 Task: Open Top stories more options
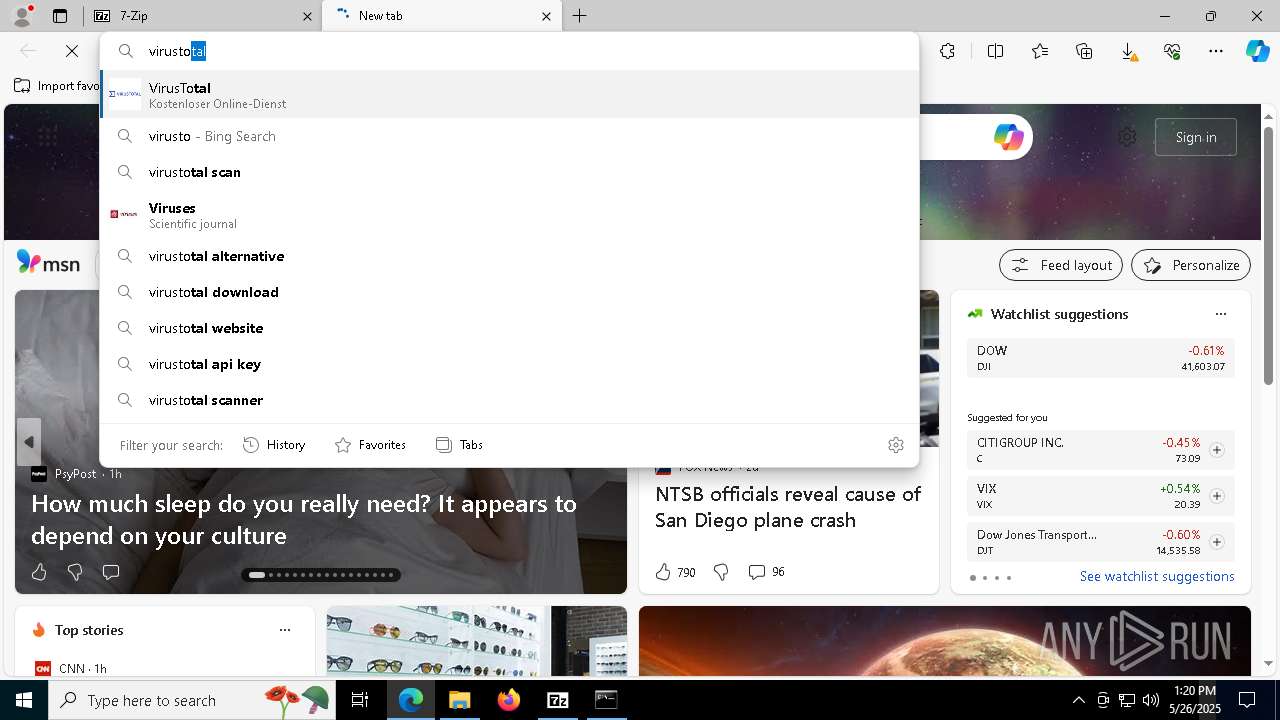click(285, 630)
